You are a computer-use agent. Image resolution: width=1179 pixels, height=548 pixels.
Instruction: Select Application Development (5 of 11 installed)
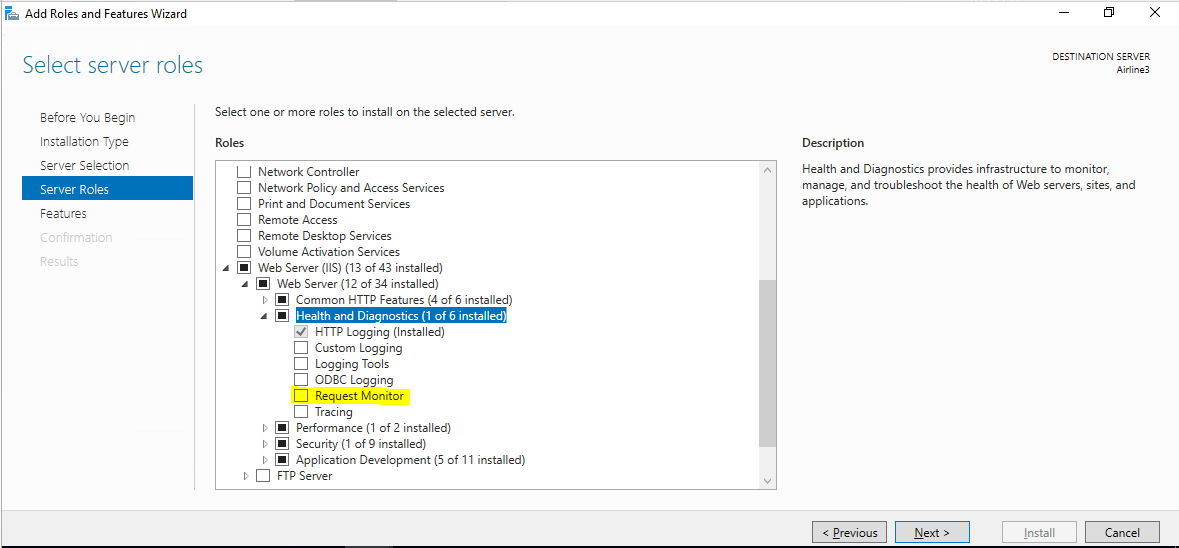(x=411, y=459)
